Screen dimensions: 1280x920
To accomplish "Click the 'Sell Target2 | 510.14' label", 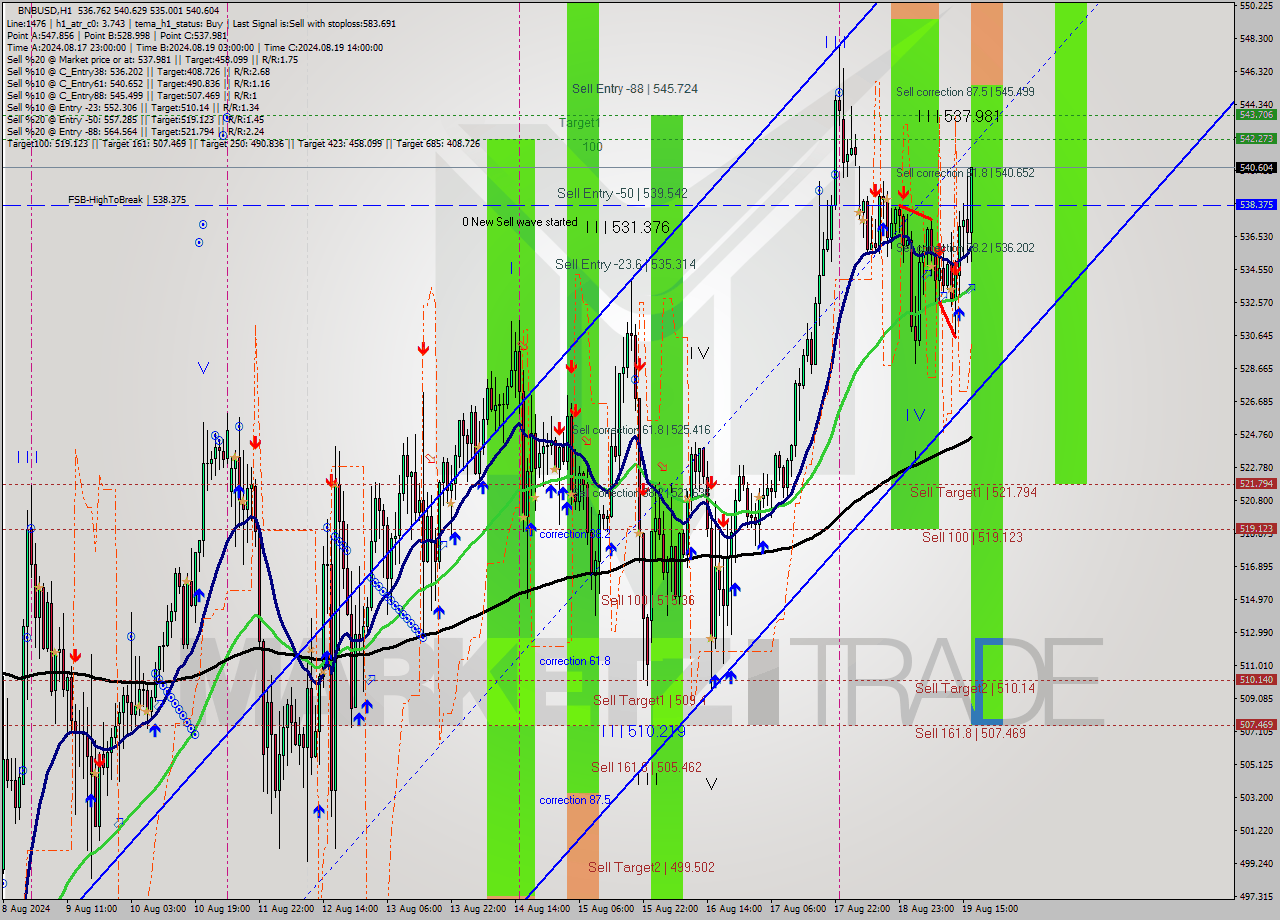I will coord(975,688).
